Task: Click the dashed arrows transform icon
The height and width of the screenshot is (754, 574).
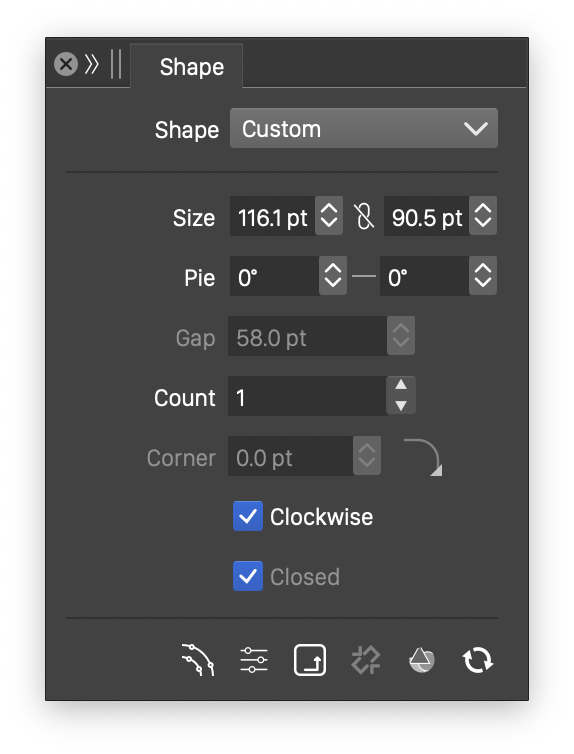Action: (366, 660)
